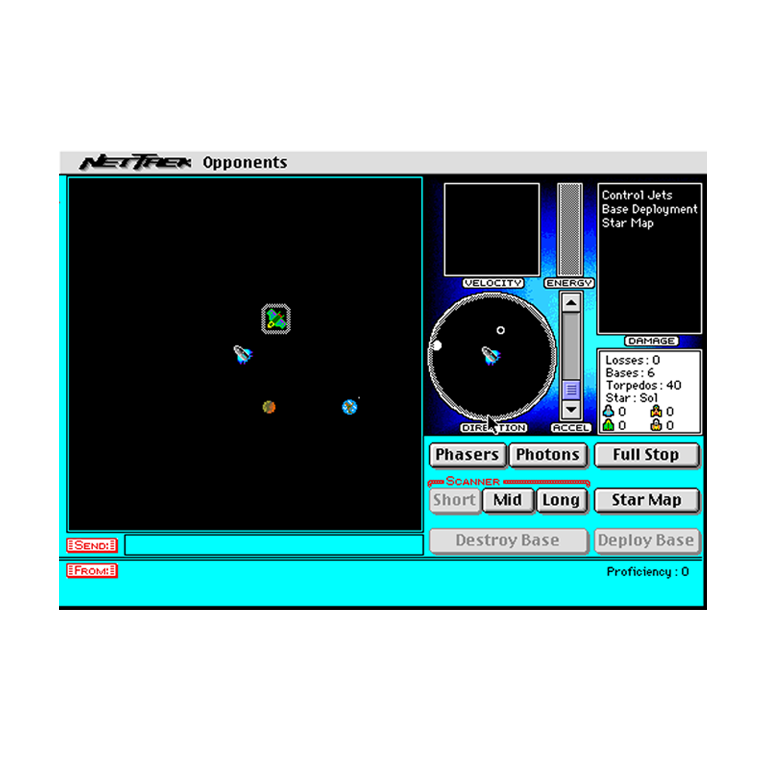This screenshot has height=760, width=760.
Task: Click the ACCEL label
Action: pyautogui.click(x=570, y=428)
